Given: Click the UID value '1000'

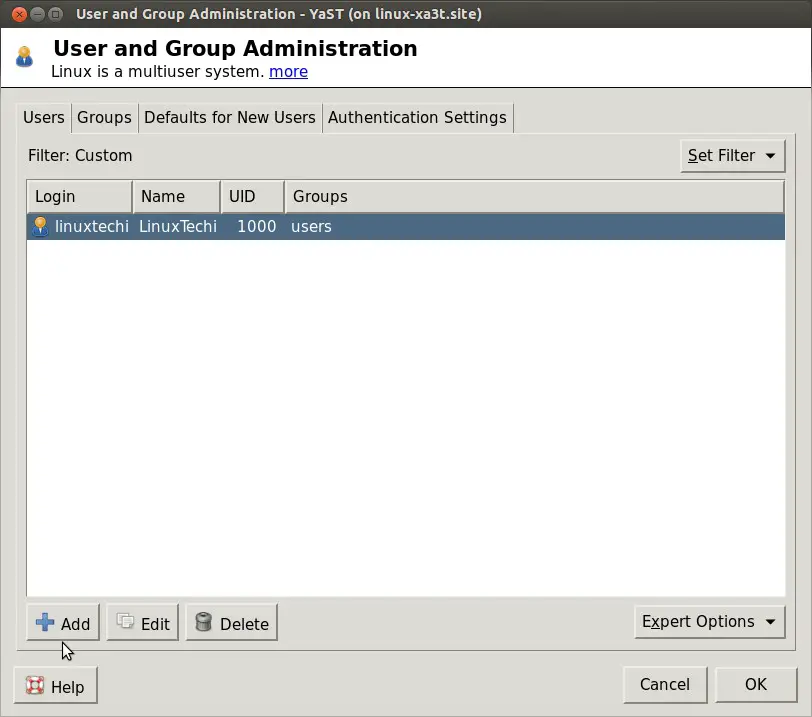Looking at the screenshot, I should (256, 227).
